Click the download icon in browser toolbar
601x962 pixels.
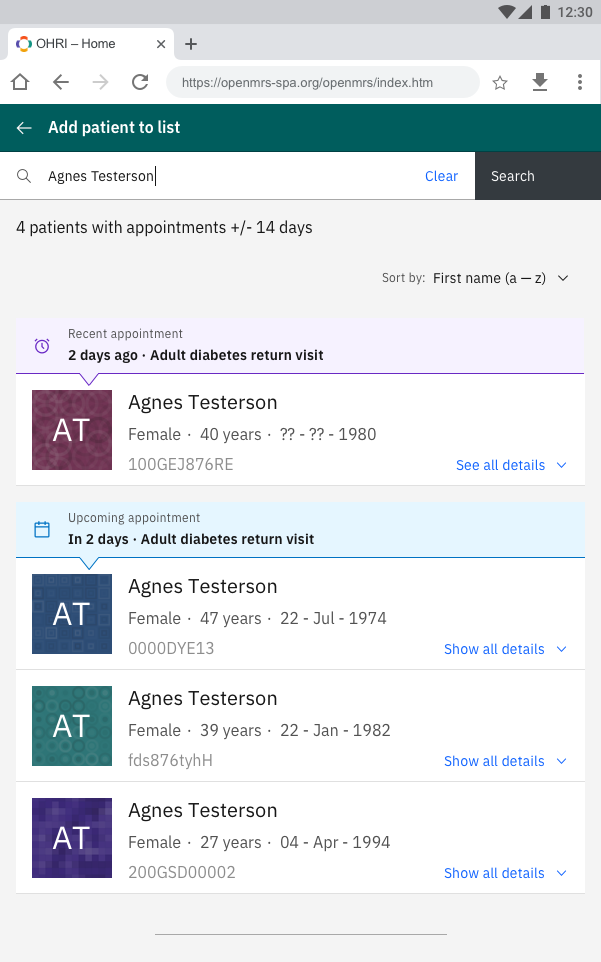540,83
